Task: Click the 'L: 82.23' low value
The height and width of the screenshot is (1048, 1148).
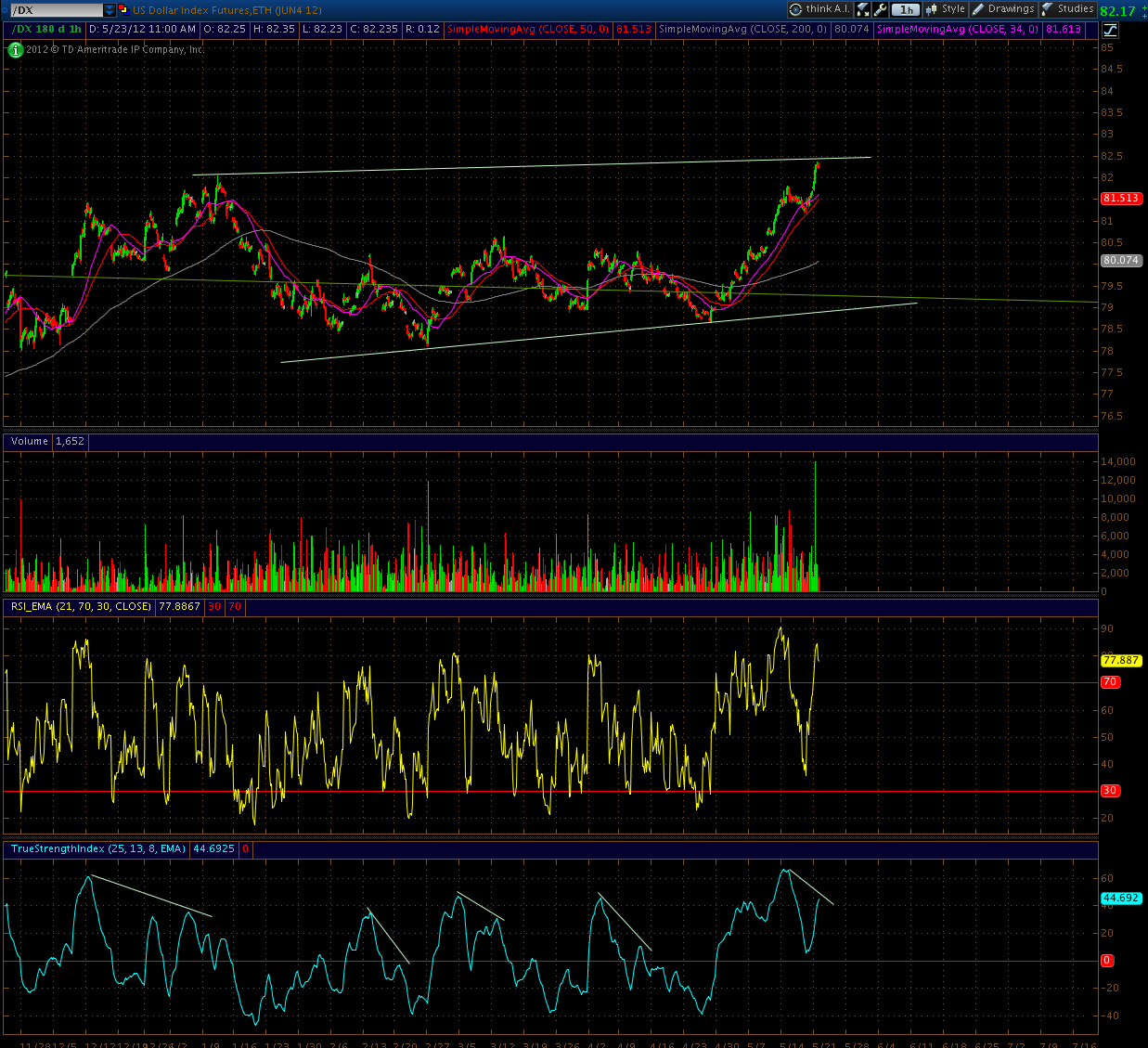Action: pos(323,29)
